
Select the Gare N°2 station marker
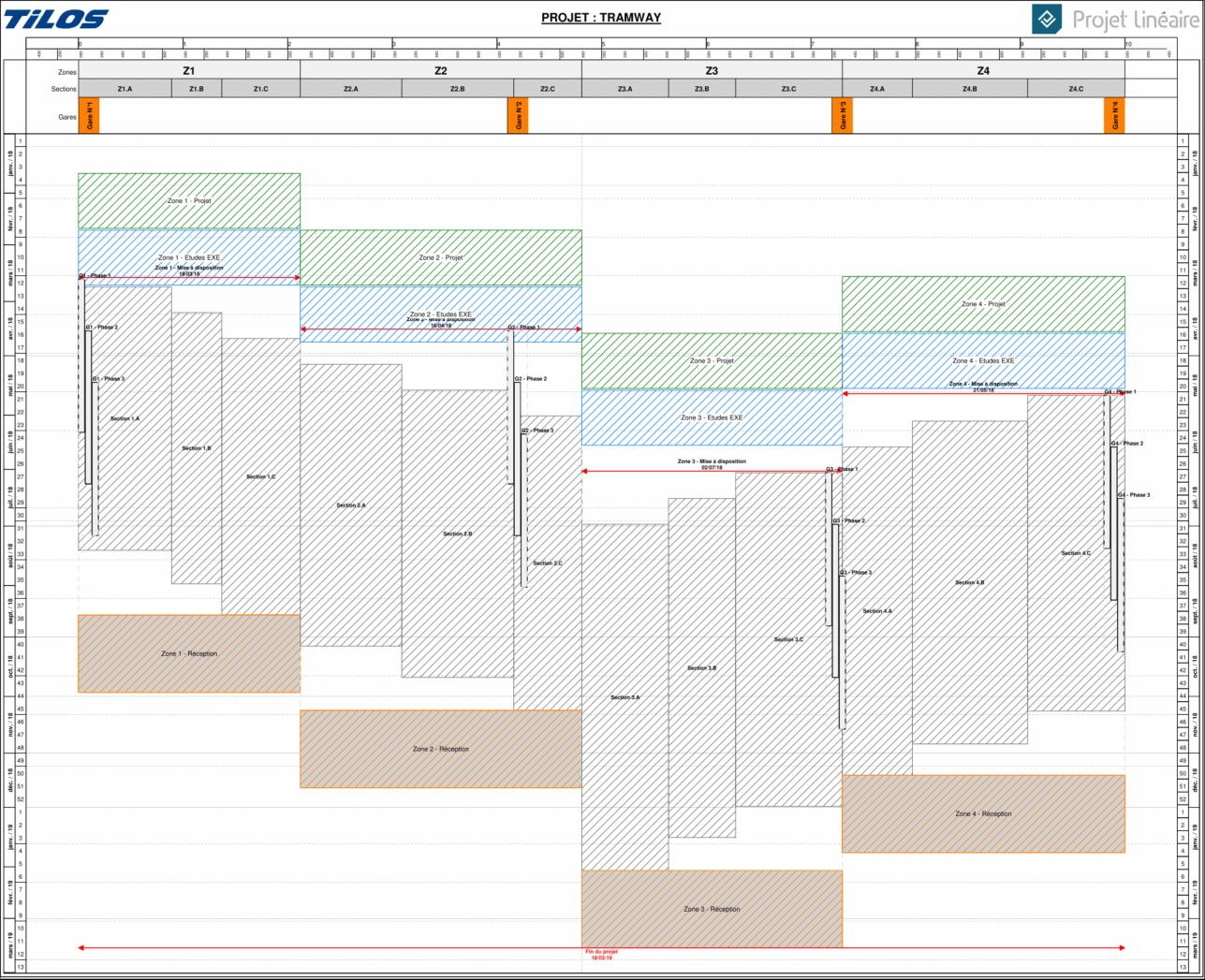[520, 115]
